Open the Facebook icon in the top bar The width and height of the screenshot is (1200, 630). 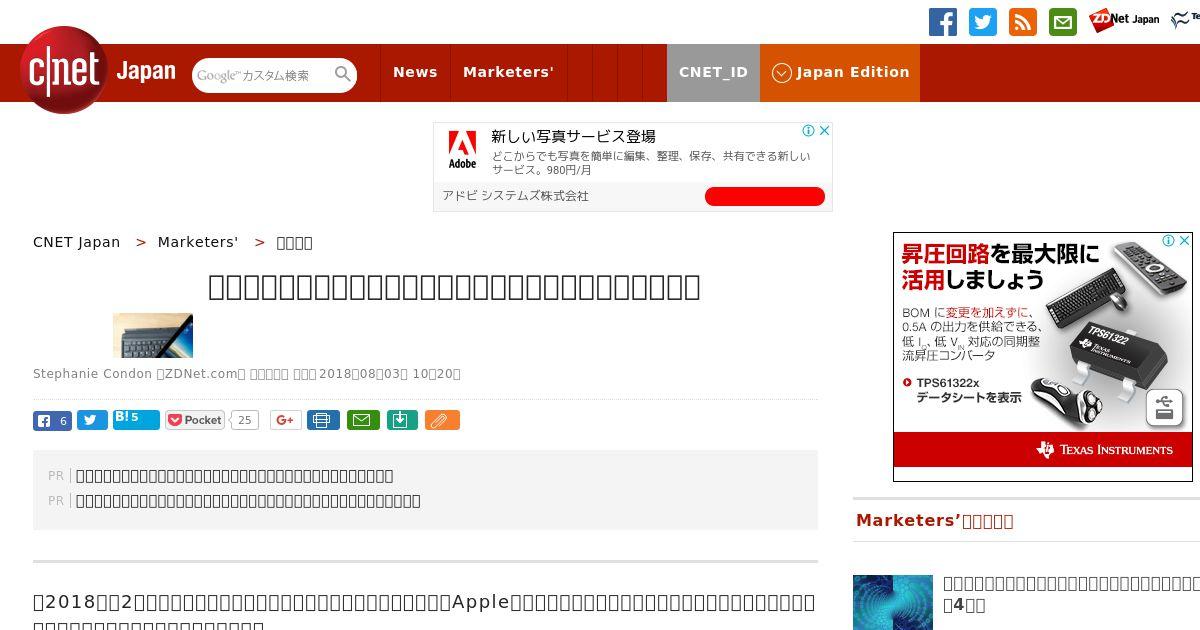click(x=943, y=22)
